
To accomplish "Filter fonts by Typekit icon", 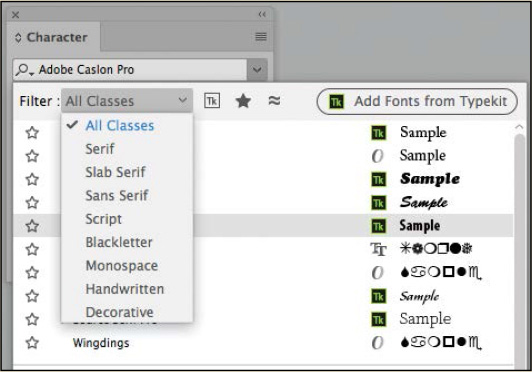I will coord(212,101).
